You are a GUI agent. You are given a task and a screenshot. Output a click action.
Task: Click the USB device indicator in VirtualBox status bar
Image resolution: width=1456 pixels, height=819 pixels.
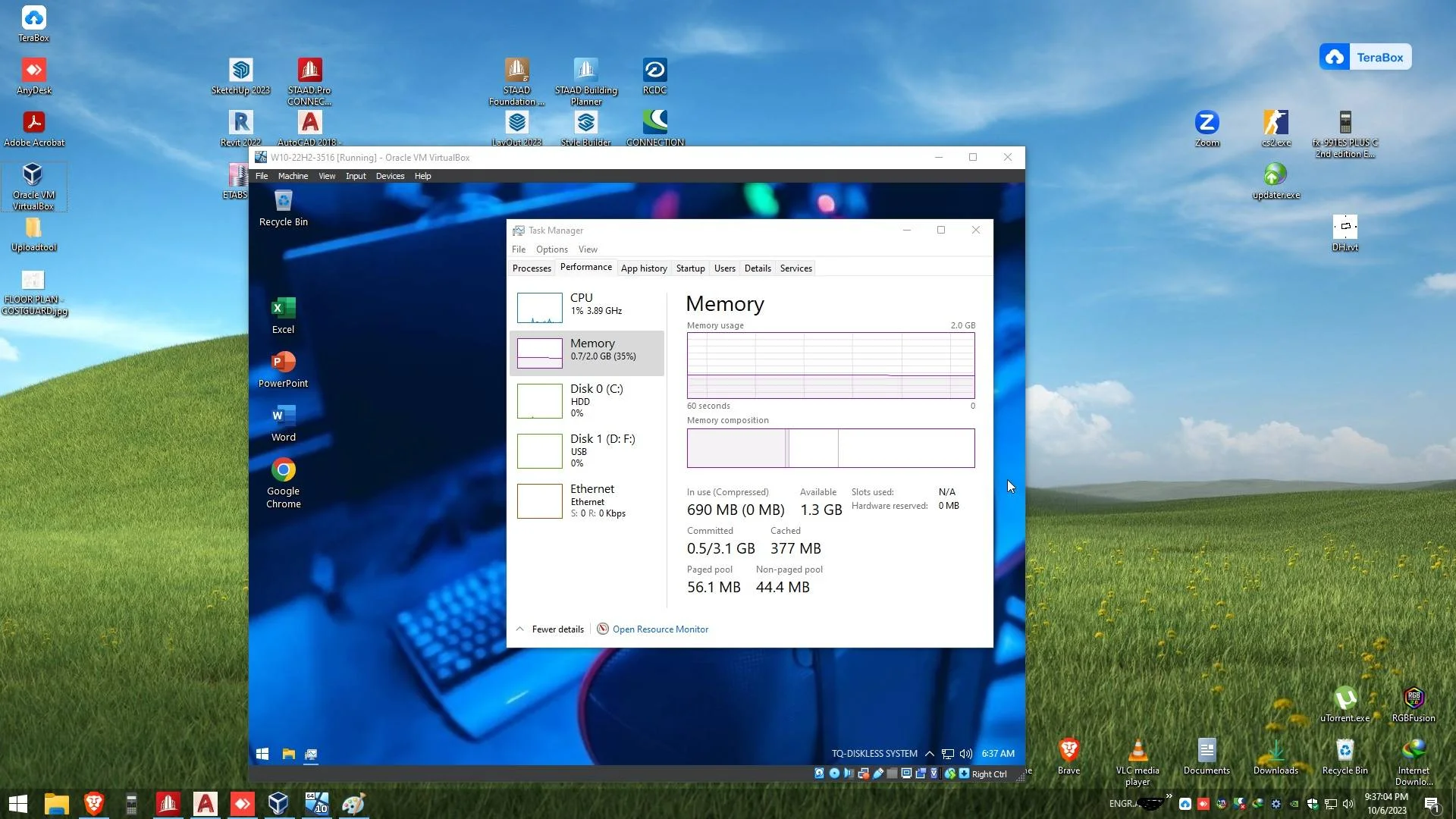click(x=878, y=773)
